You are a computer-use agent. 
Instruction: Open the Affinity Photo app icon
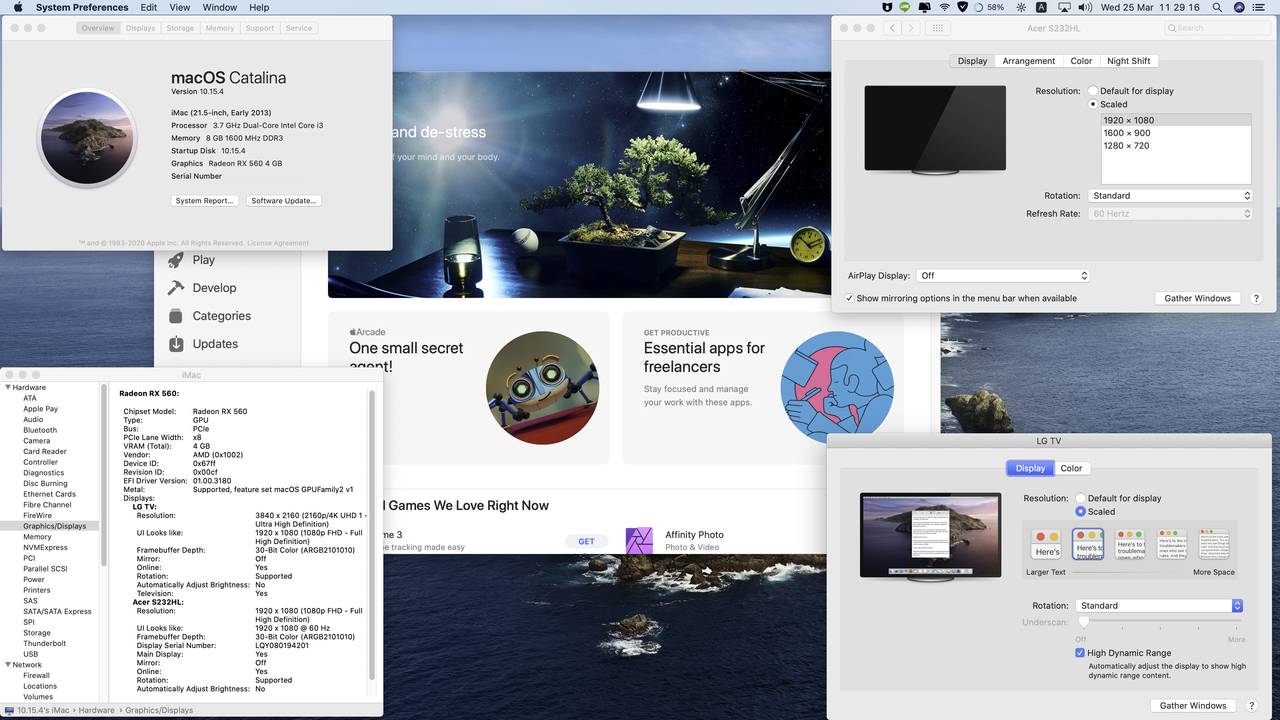click(x=639, y=541)
